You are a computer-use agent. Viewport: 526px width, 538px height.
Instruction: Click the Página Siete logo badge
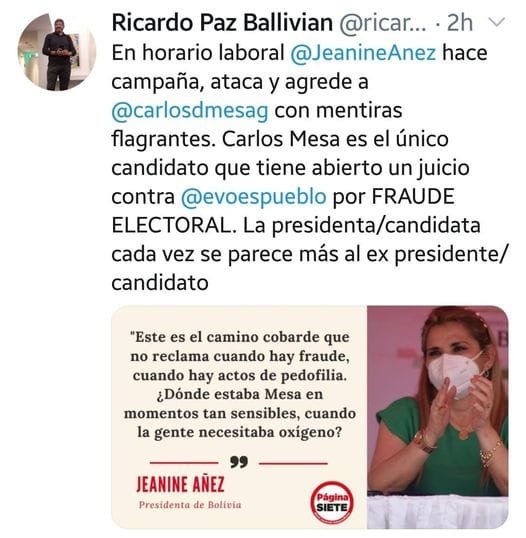[332, 502]
